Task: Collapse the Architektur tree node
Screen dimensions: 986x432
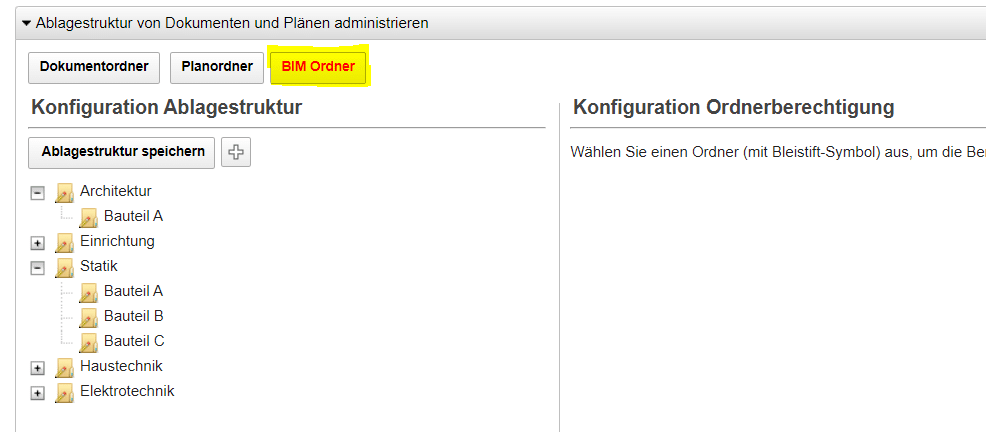Action: [38, 192]
